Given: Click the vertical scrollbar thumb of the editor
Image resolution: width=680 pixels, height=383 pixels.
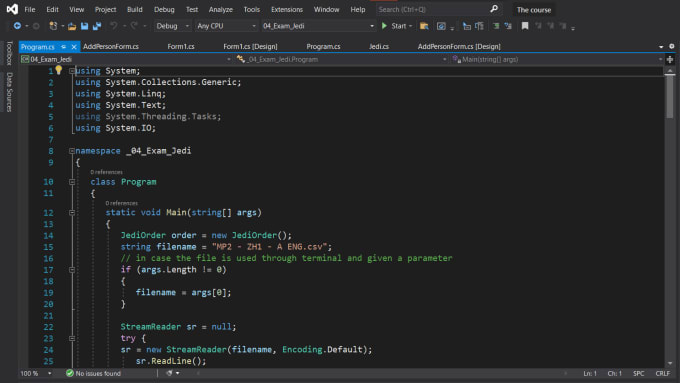Looking at the screenshot, I should coord(670,96).
